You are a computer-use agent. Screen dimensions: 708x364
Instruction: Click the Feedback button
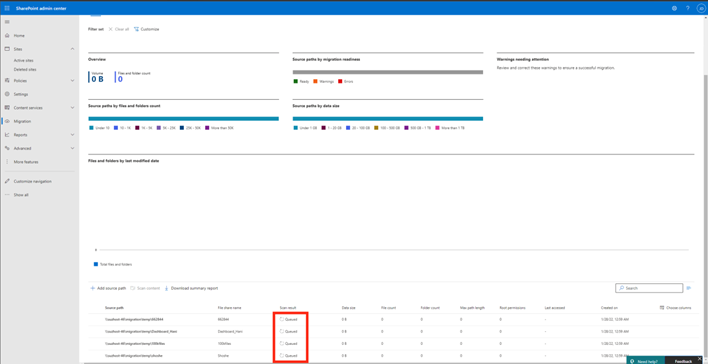coord(683,361)
